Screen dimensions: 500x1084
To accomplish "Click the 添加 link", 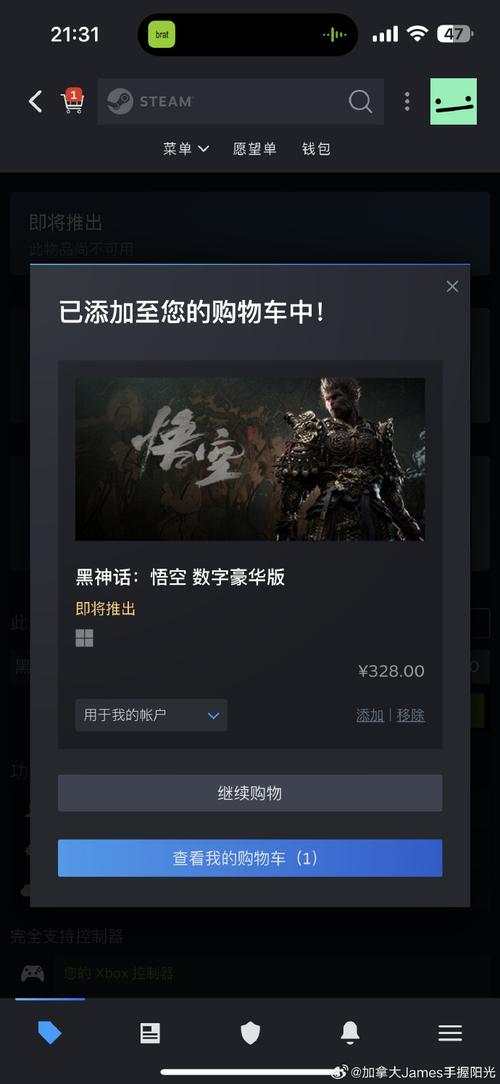I will 370,716.
